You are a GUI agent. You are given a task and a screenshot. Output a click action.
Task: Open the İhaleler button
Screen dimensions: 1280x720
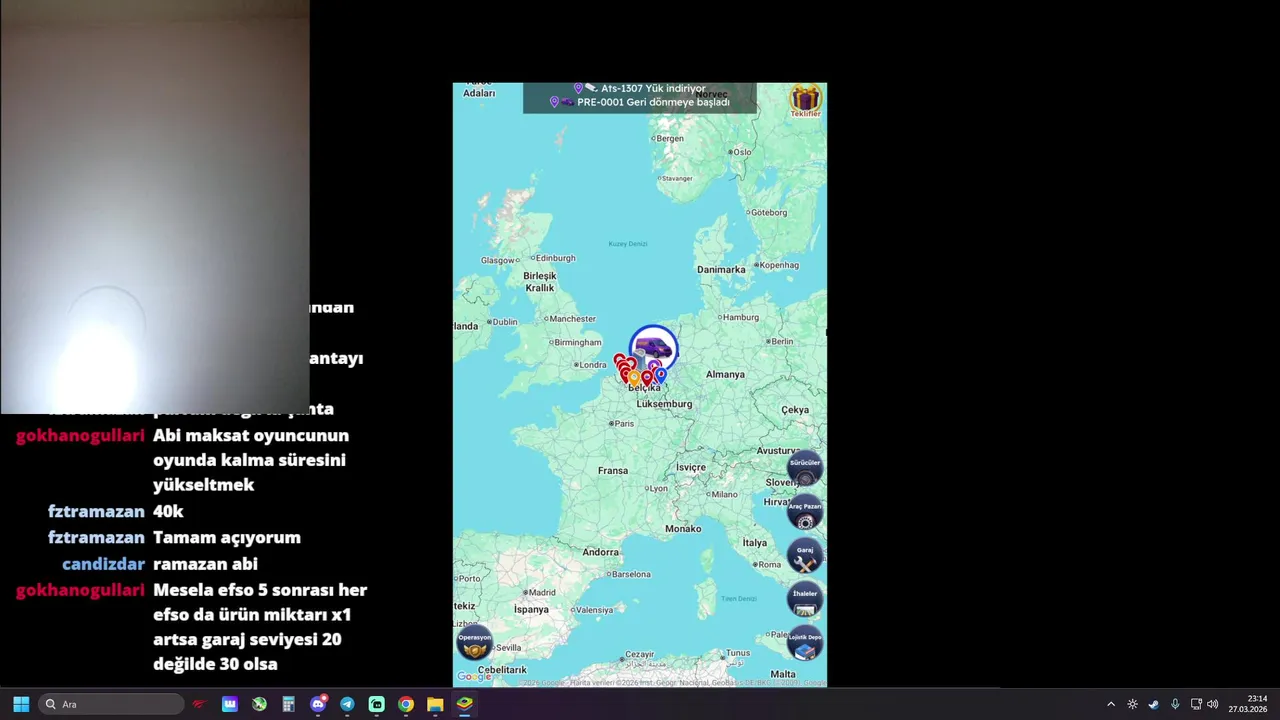pyautogui.click(x=805, y=600)
